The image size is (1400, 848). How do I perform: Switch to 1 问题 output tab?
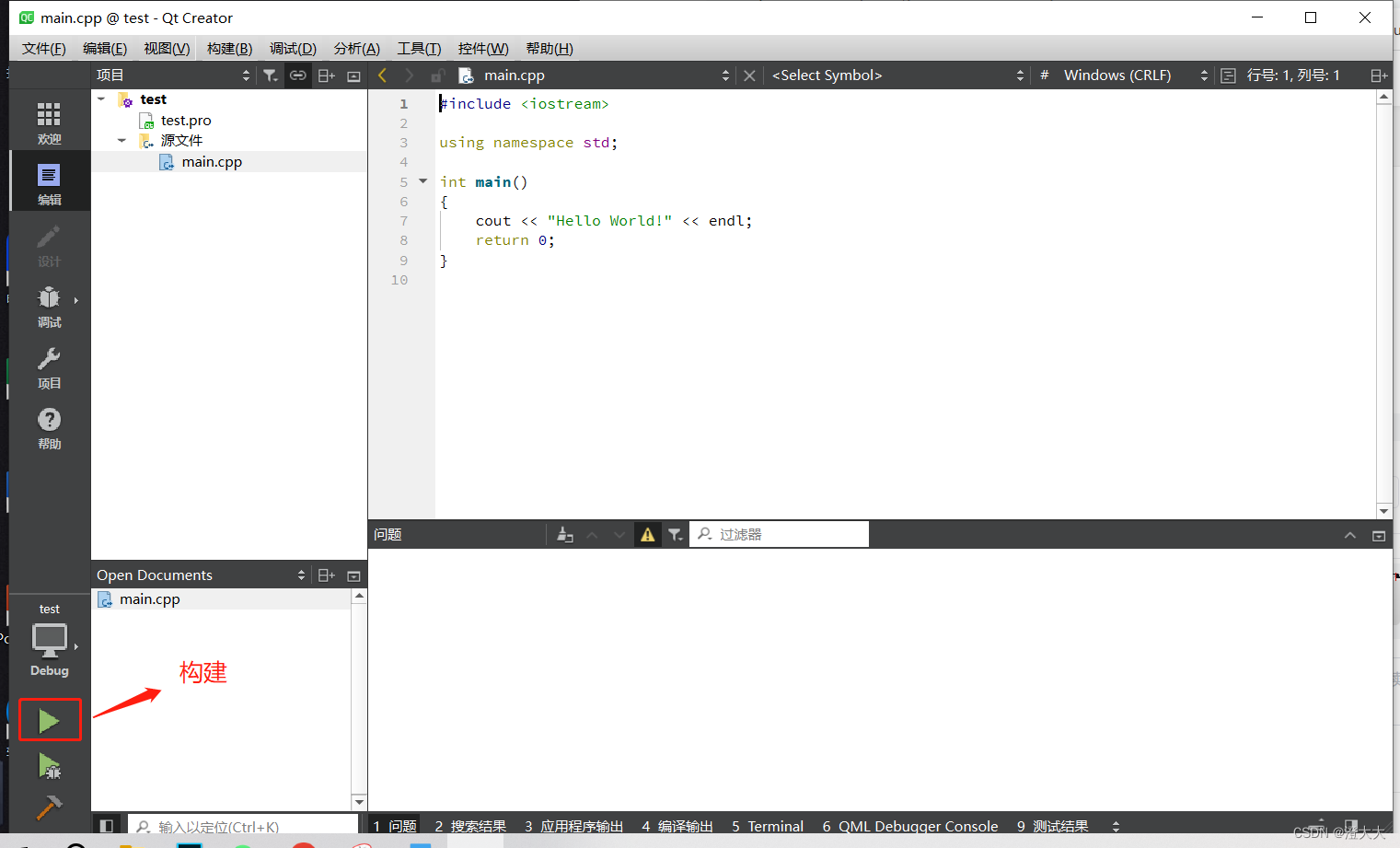395,827
